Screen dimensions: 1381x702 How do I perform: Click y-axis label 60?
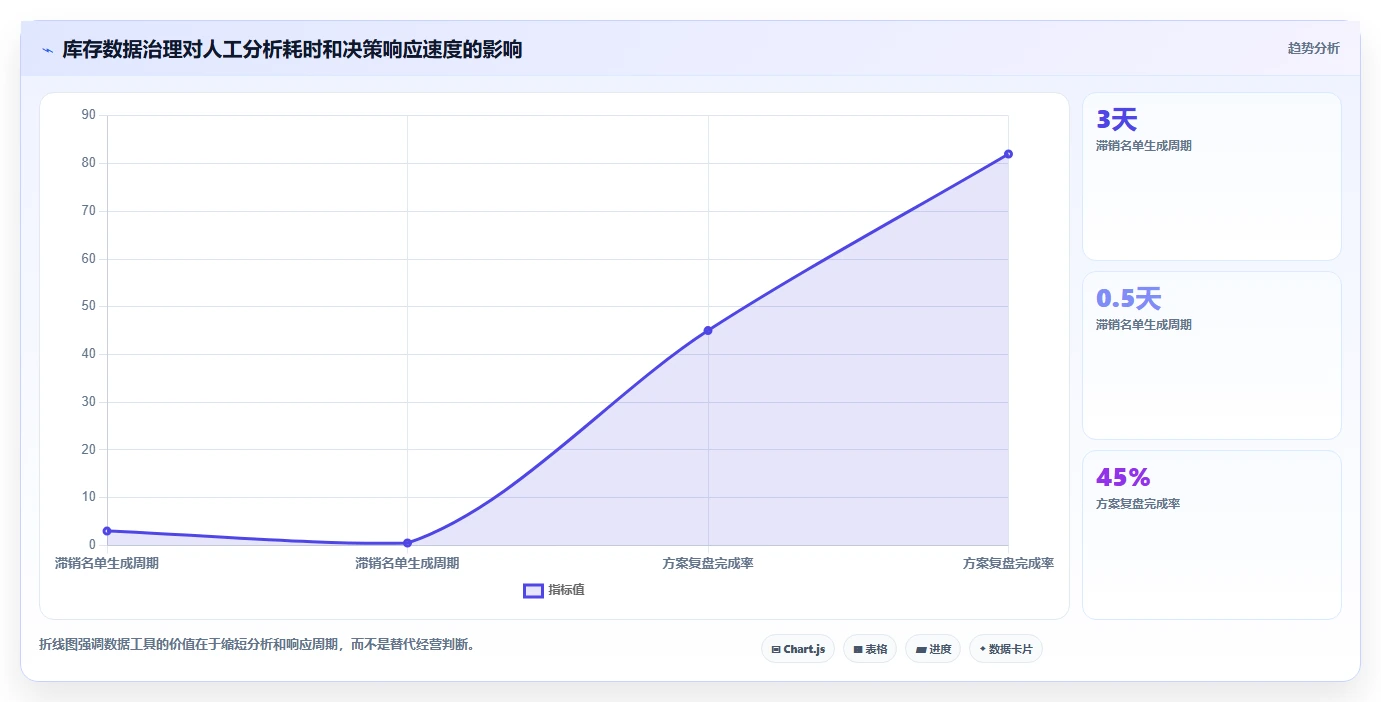tap(88, 258)
